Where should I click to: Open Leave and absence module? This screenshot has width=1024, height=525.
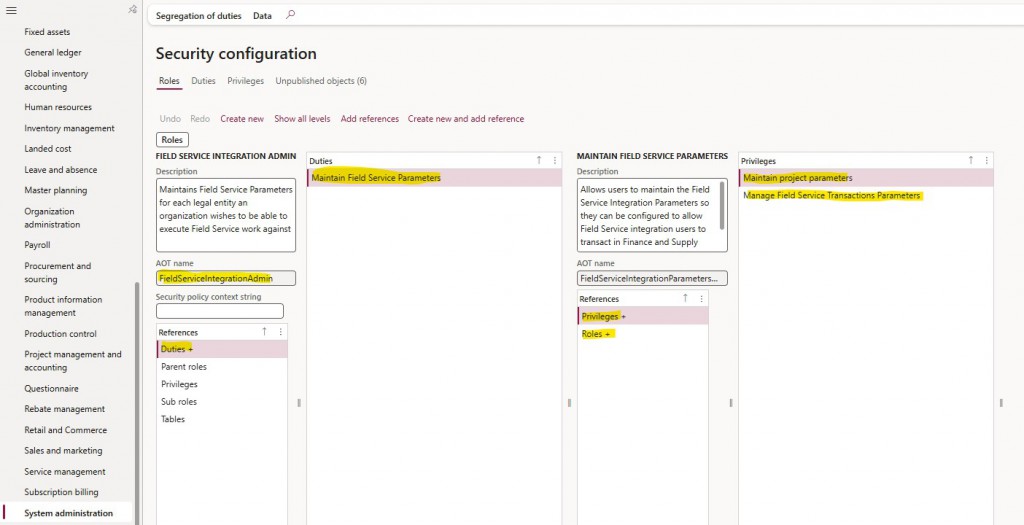61,170
